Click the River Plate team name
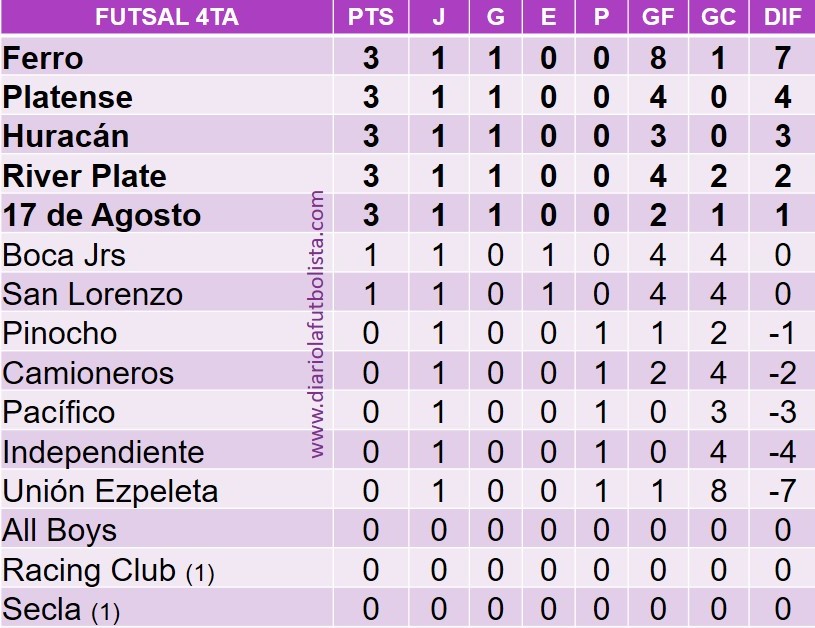This screenshot has width=815, height=628. [x=85, y=176]
